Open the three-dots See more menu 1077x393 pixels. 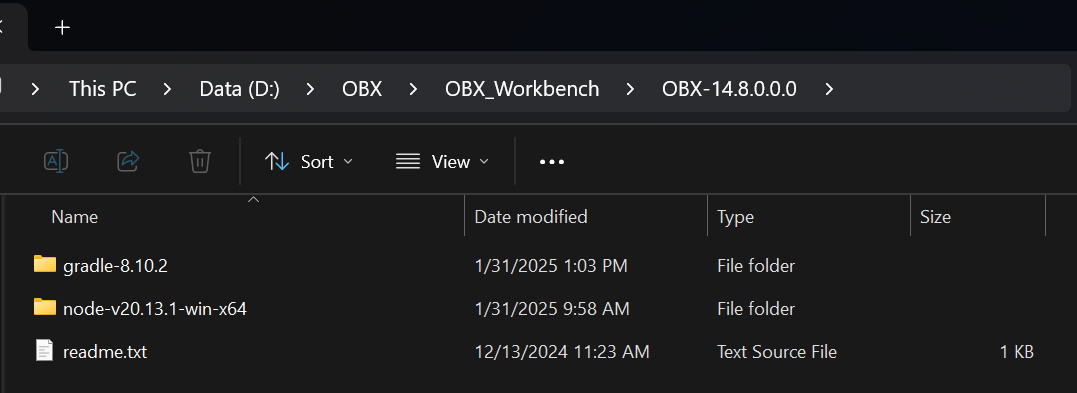click(x=552, y=162)
